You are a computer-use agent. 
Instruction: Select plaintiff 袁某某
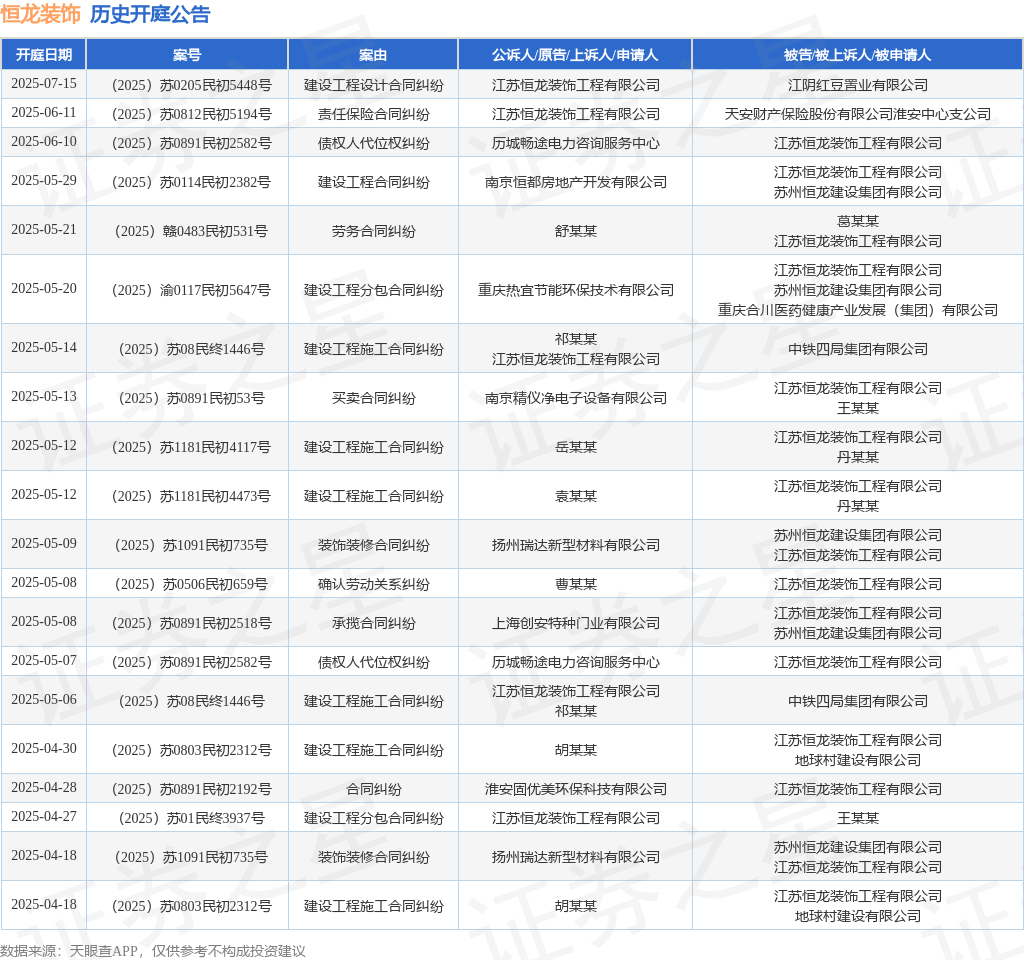575,496
